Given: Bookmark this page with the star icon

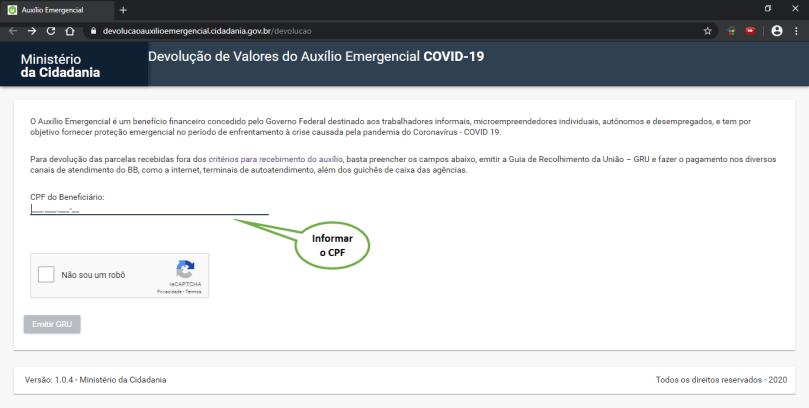Looking at the screenshot, I should pos(708,31).
